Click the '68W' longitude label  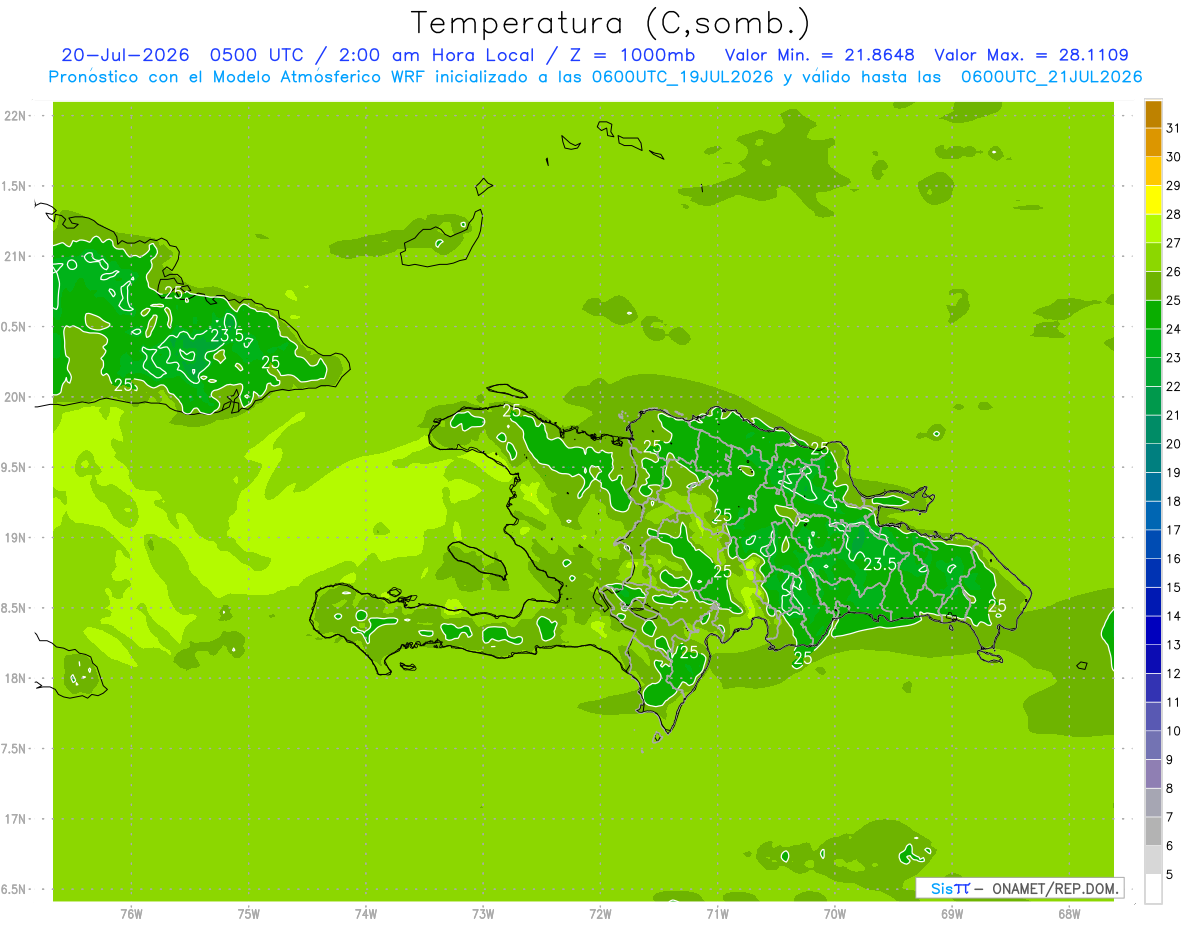point(1069,914)
